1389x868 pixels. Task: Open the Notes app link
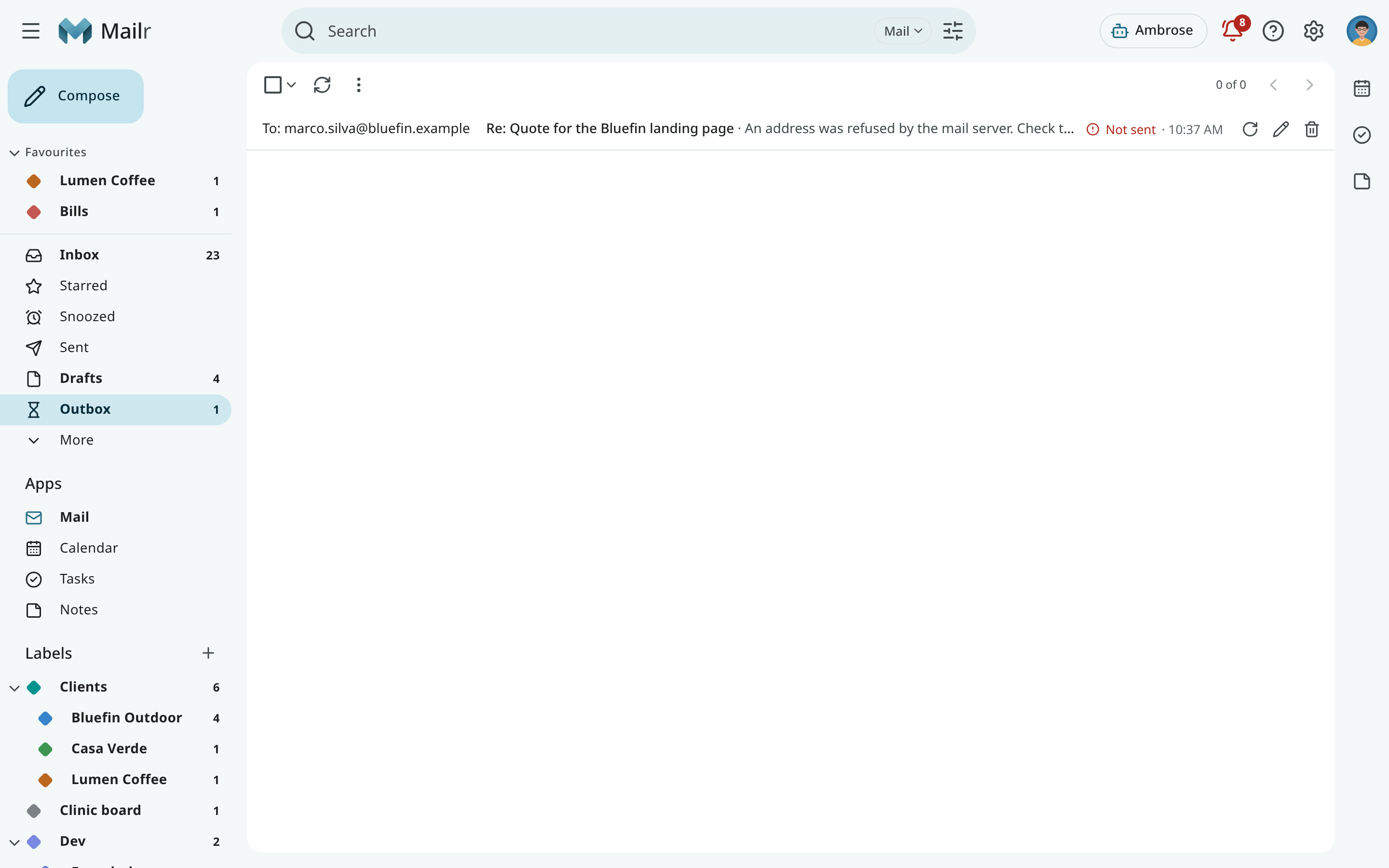(115, 610)
